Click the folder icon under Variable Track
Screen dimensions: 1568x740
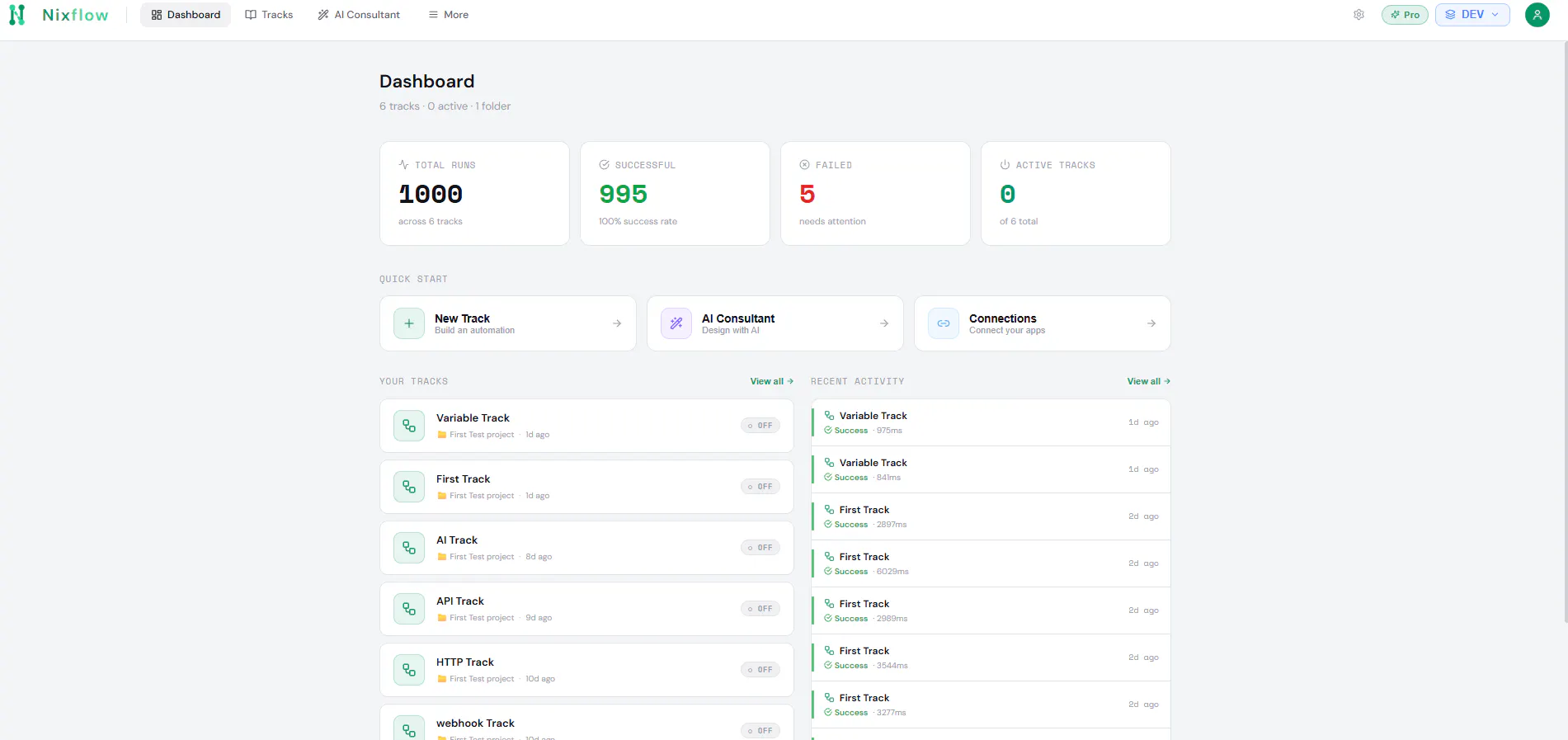[x=442, y=435]
